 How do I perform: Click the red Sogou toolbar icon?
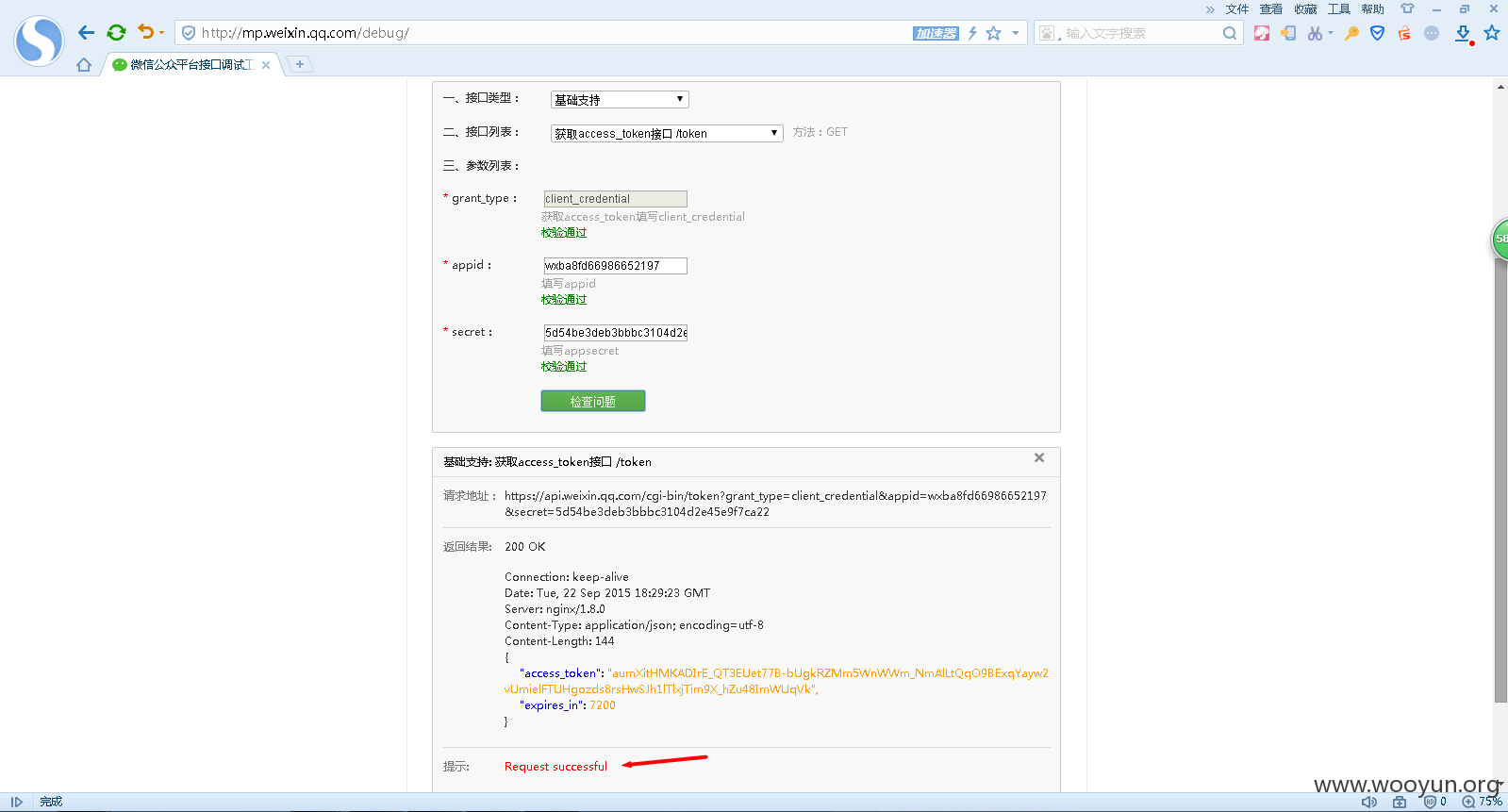point(1404,33)
